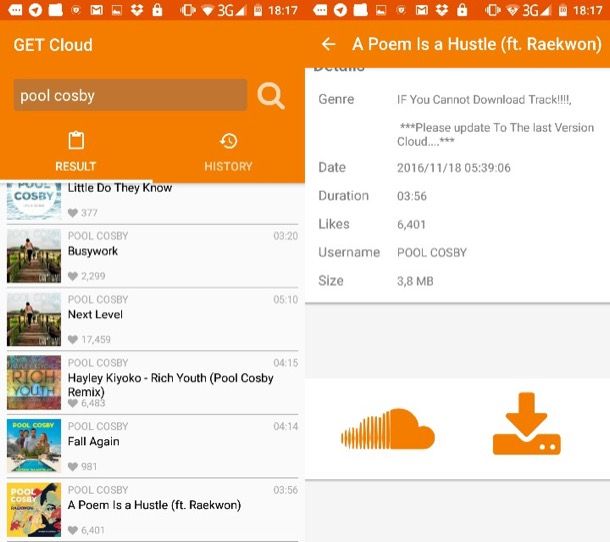The height and width of the screenshot is (542, 610).
Task: Tap heart icon on Little Do They Know
Action: (x=73, y=212)
